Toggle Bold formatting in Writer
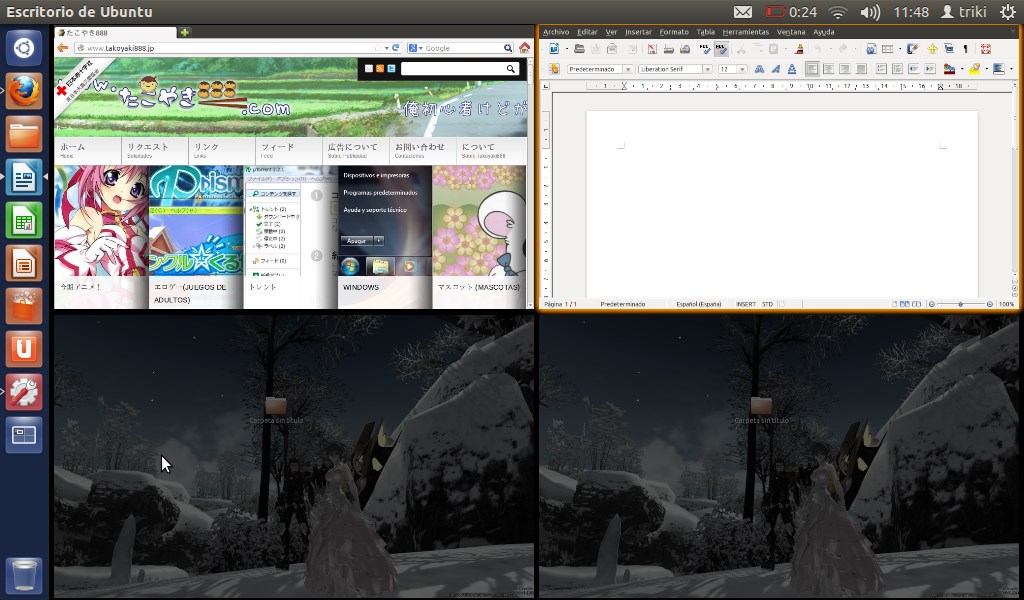Image resolution: width=1024 pixels, height=600 pixels. tap(760, 69)
